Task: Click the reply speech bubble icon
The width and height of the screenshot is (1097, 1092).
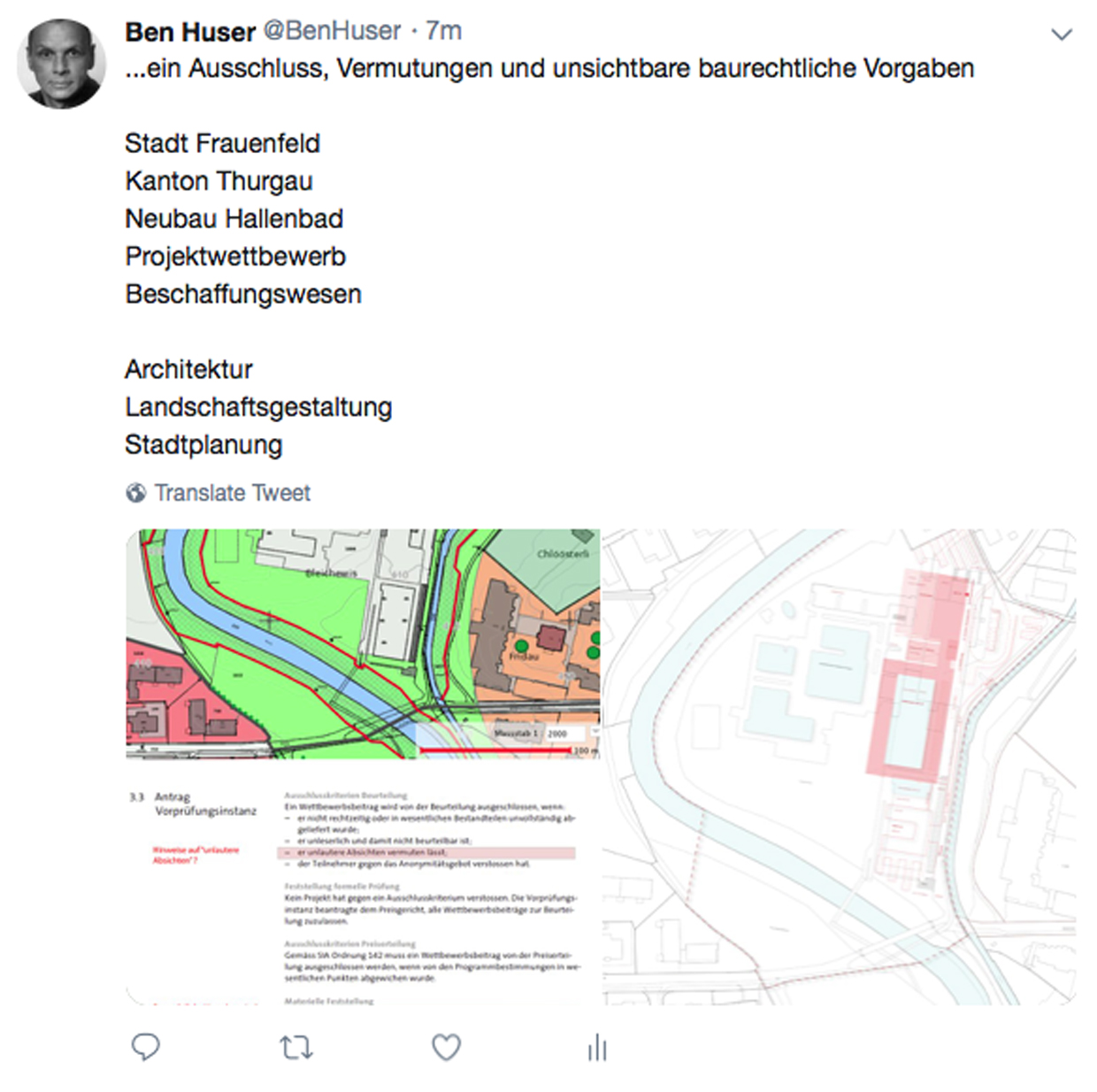Action: [x=146, y=1047]
